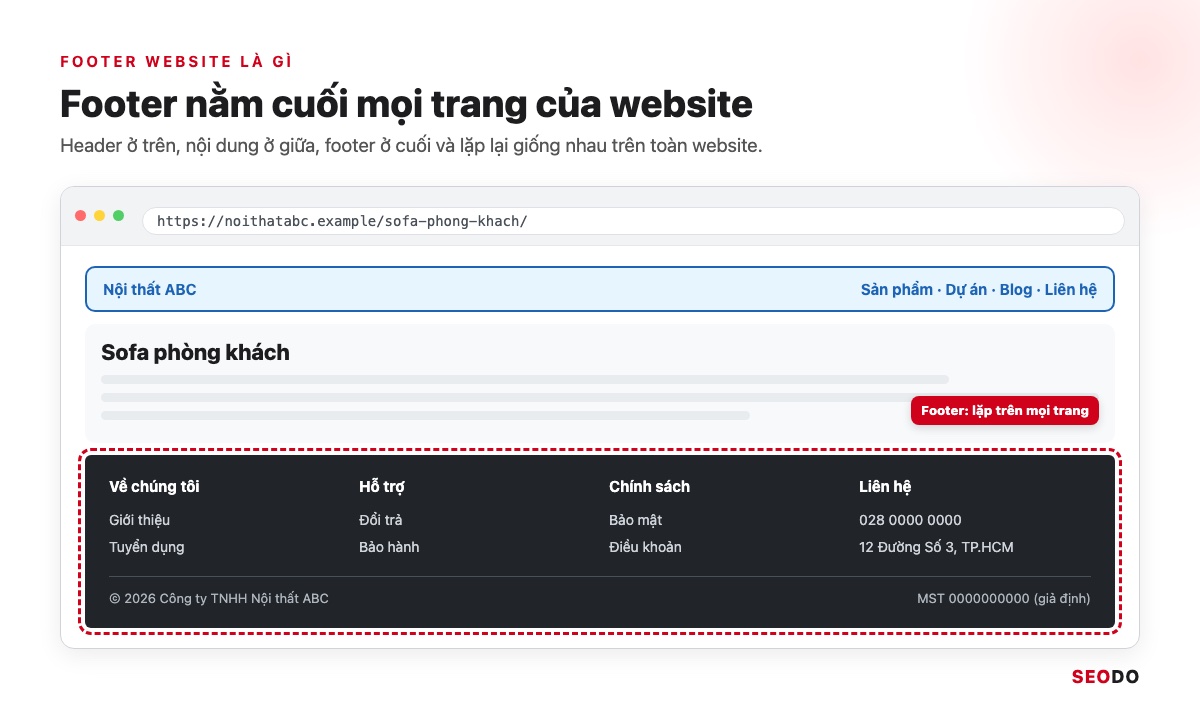The height and width of the screenshot is (709, 1200).
Task: Click the FOOTER WEBSITE LÀ GÌ red label
Action: point(176,61)
